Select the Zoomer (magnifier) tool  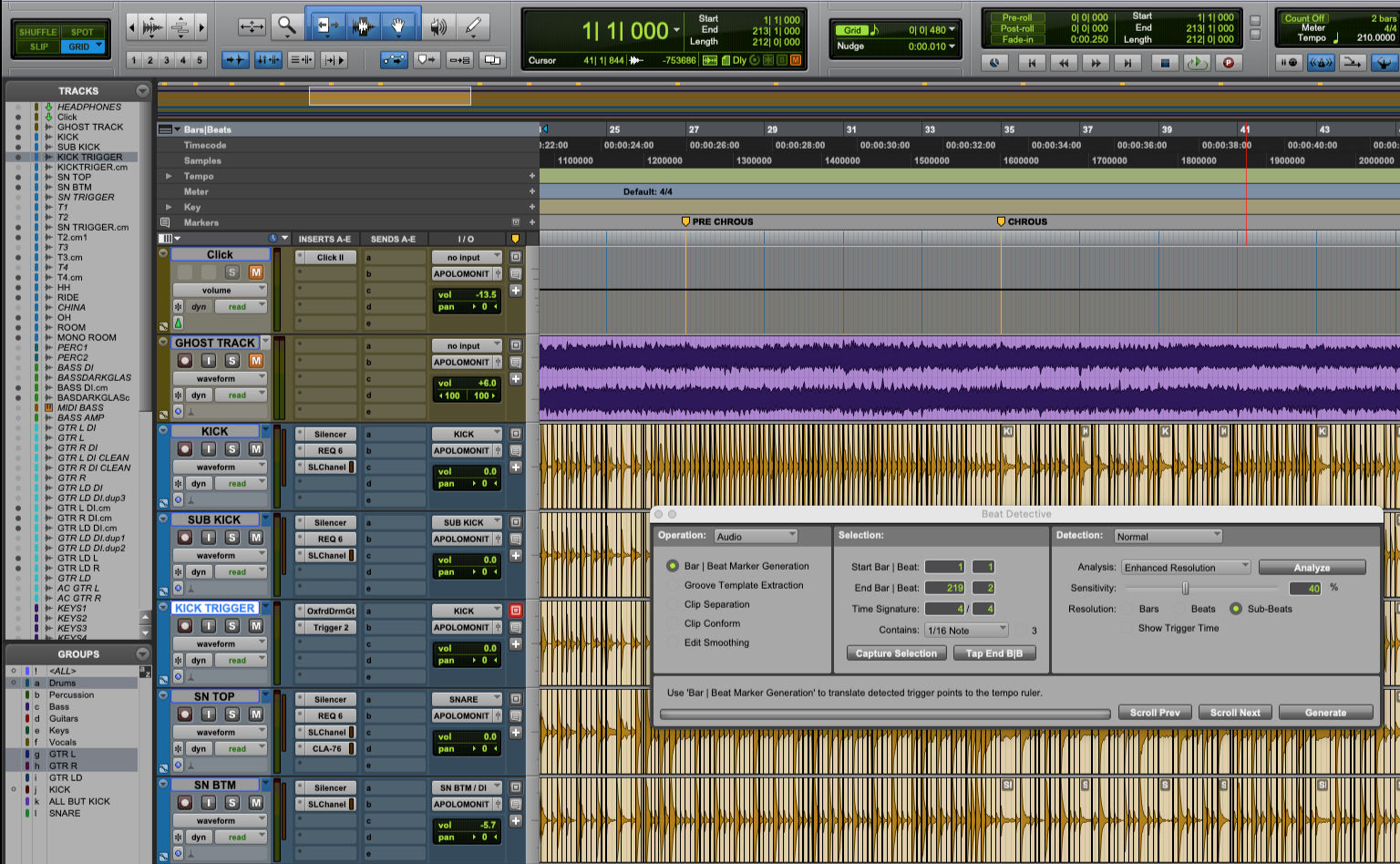coord(287,26)
